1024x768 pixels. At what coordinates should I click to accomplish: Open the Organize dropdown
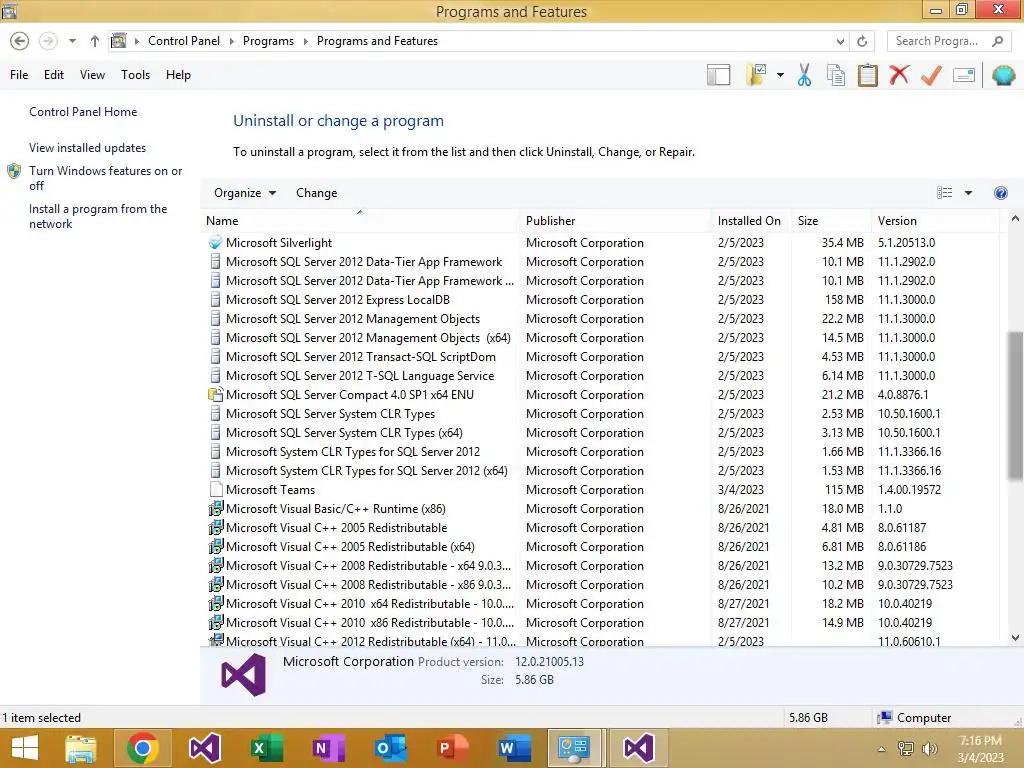pyautogui.click(x=245, y=193)
